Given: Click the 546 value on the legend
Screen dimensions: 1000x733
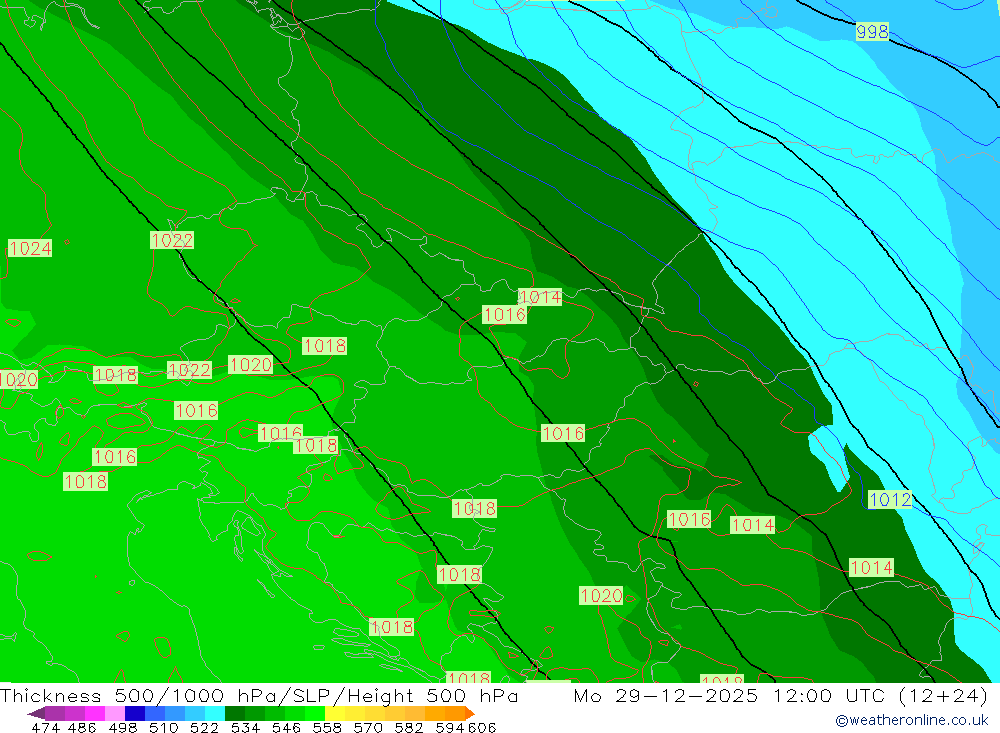Looking at the screenshot, I should click(286, 727).
